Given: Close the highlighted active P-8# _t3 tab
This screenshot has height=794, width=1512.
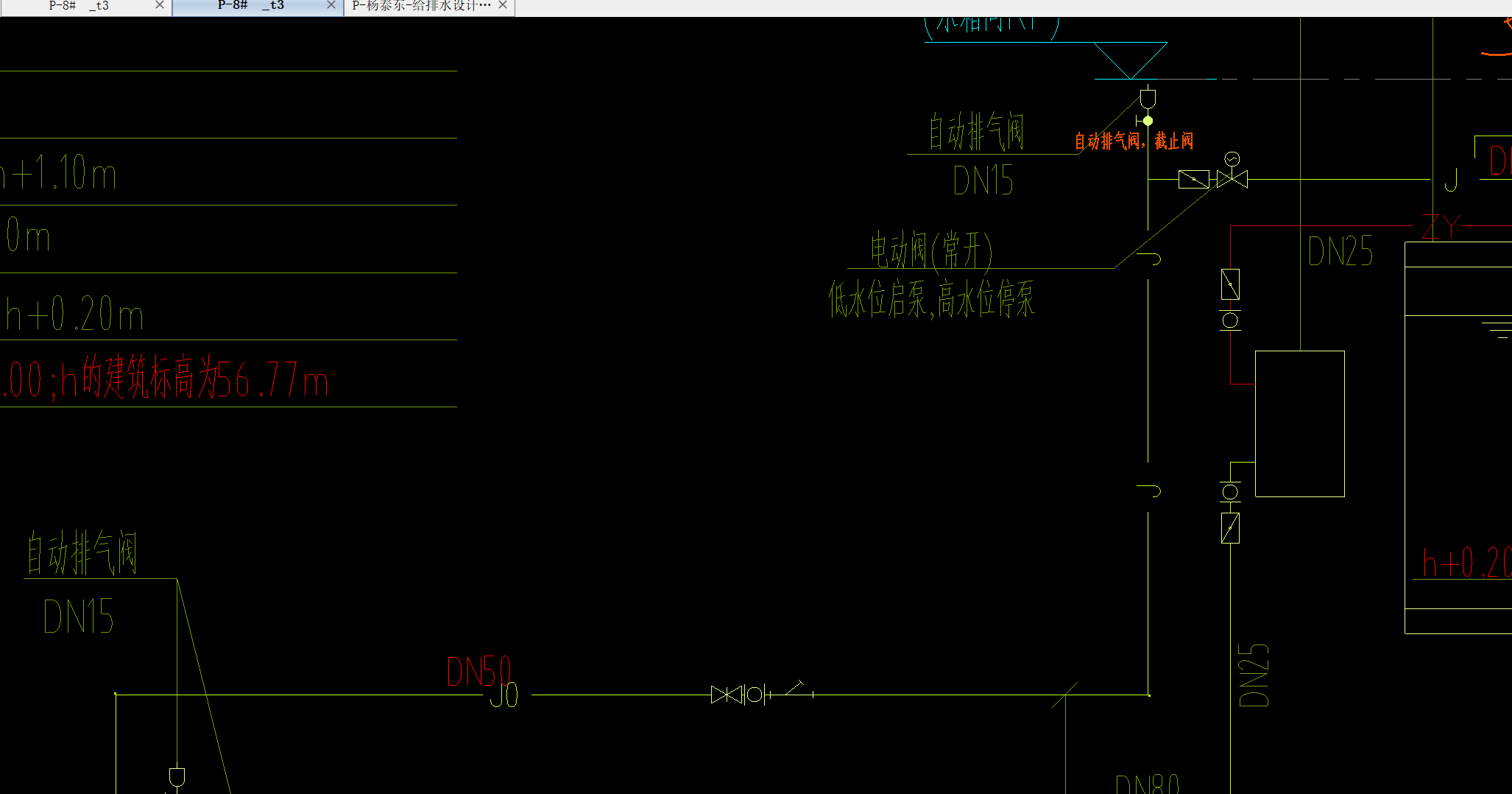Looking at the screenshot, I should click(331, 5).
